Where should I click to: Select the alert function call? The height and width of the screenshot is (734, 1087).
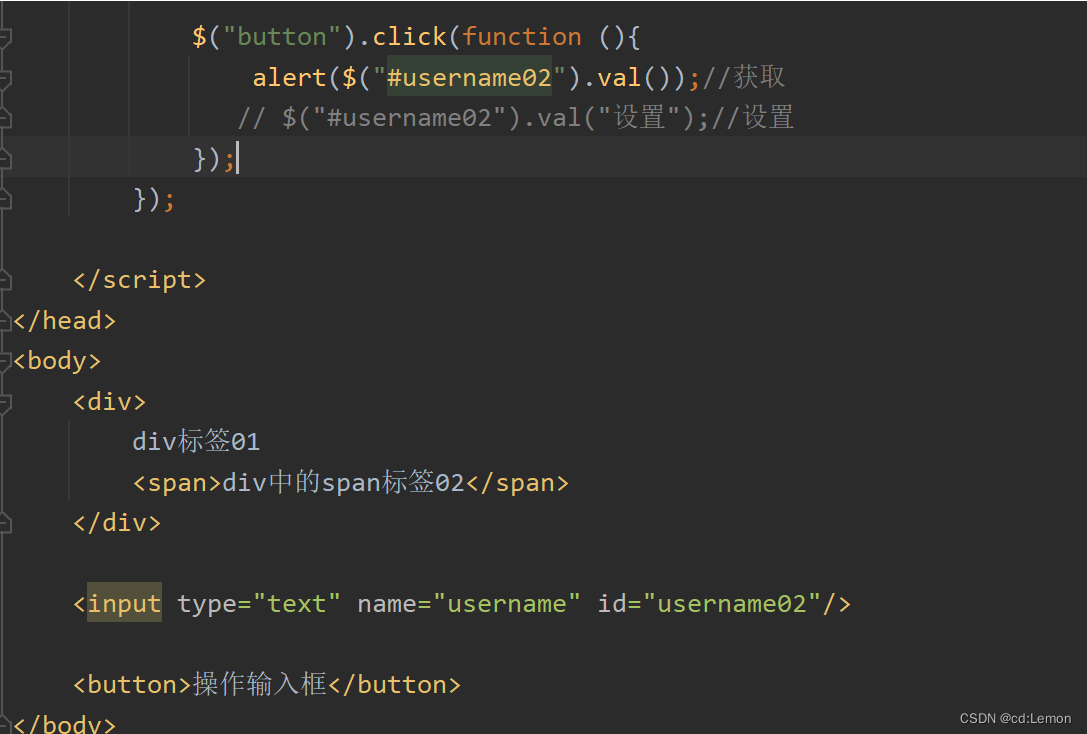[285, 77]
